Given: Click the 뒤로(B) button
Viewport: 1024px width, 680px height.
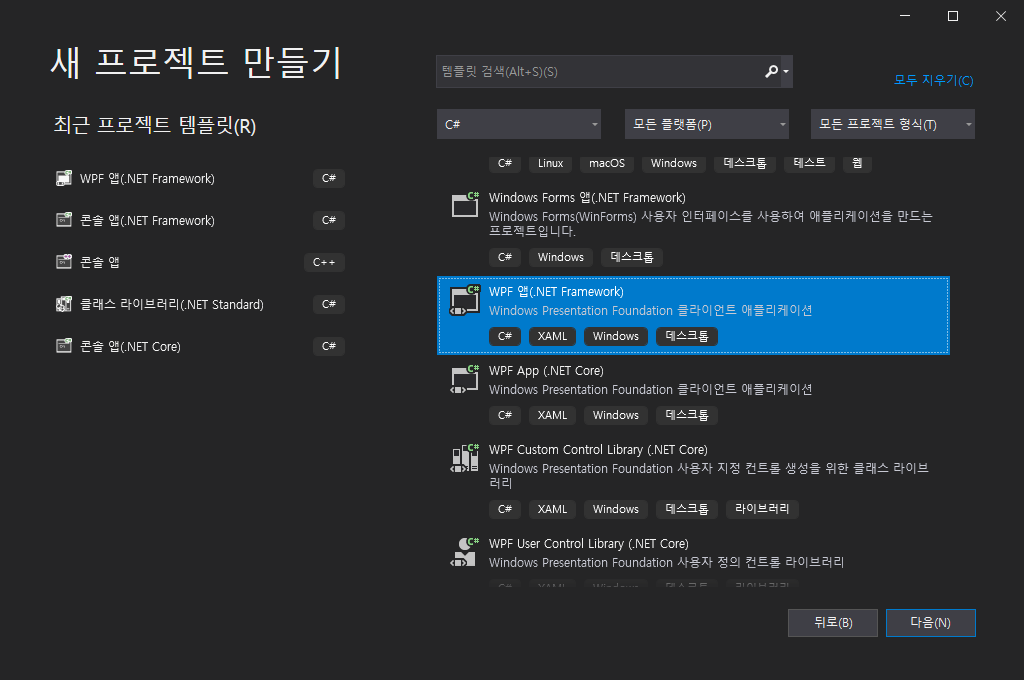Looking at the screenshot, I should 833,623.
